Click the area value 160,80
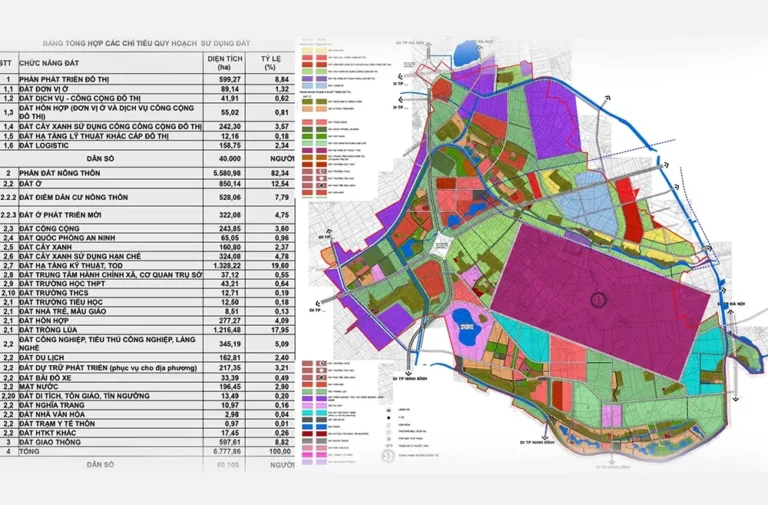Image resolution: width=768 pixels, height=505 pixels. (230, 247)
